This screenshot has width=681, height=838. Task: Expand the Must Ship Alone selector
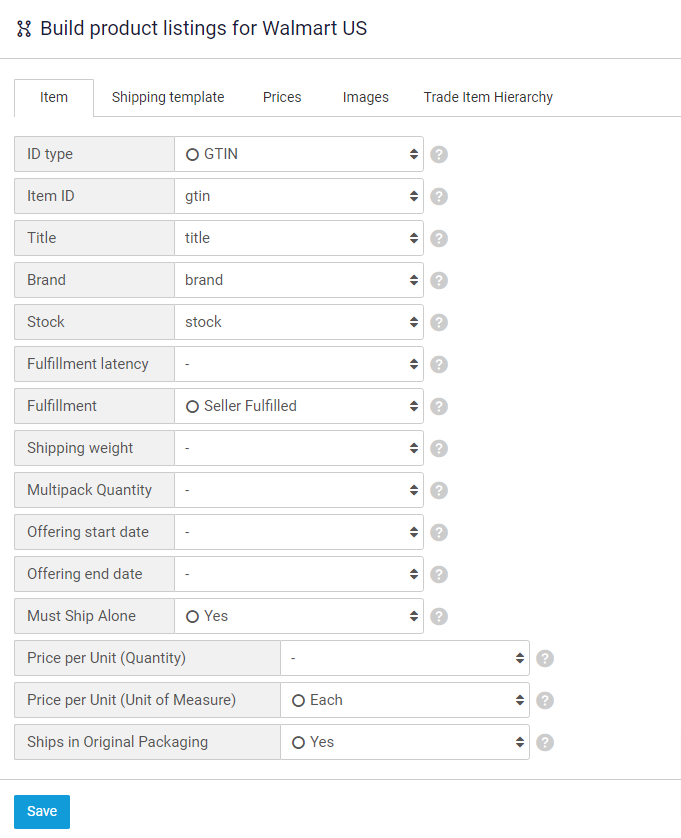pyautogui.click(x=299, y=616)
